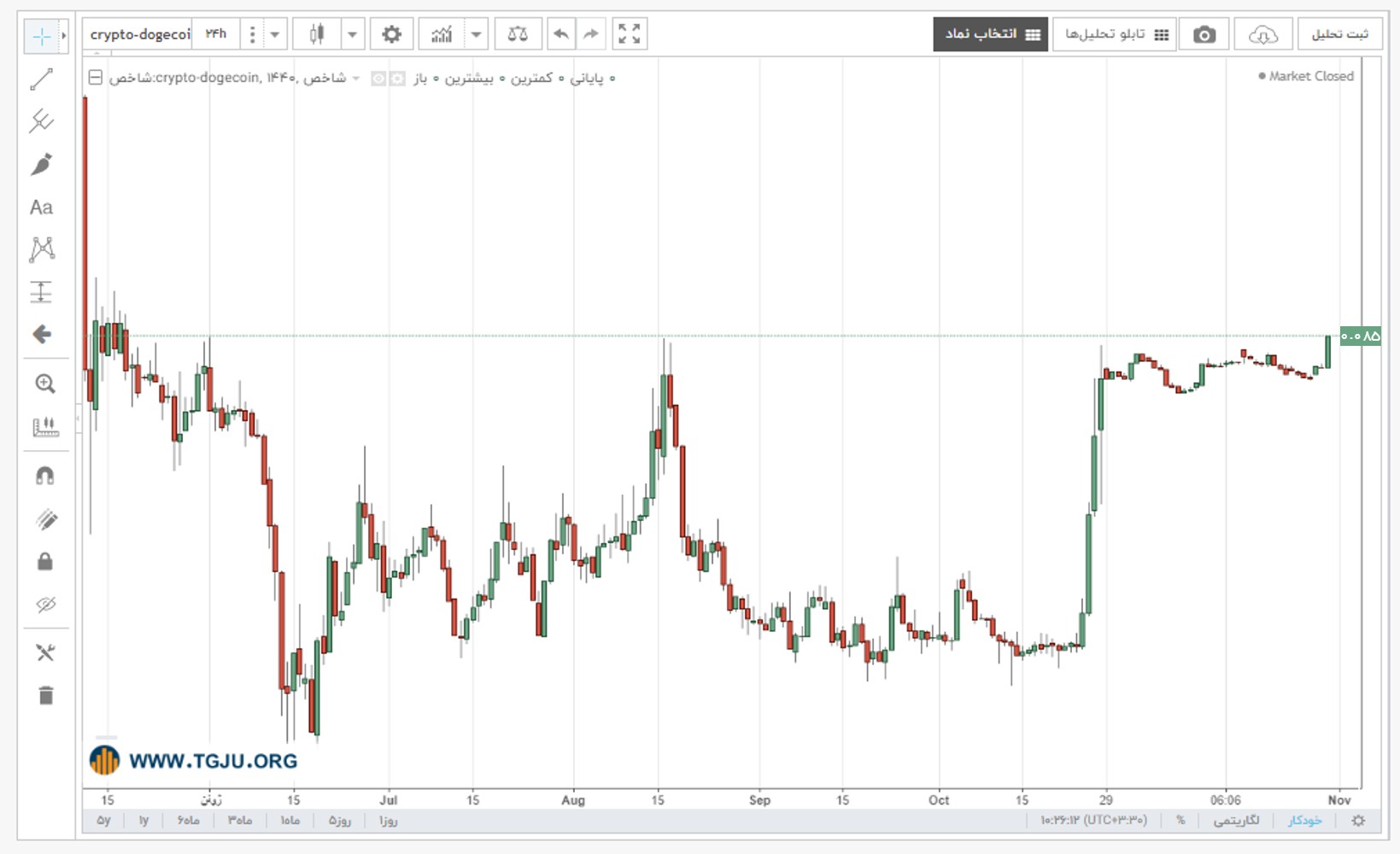The image size is (1400, 854).
Task: Click the compare scales icon
Action: click(518, 34)
